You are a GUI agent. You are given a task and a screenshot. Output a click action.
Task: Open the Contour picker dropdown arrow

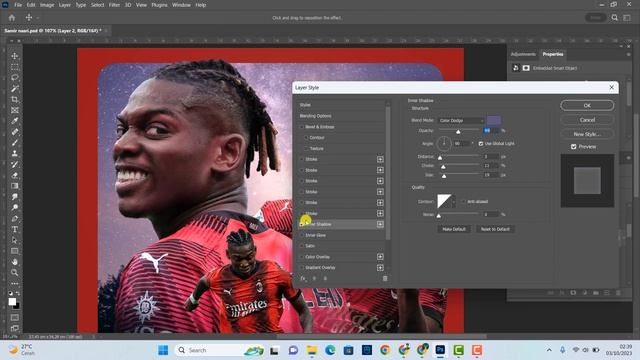pos(453,202)
